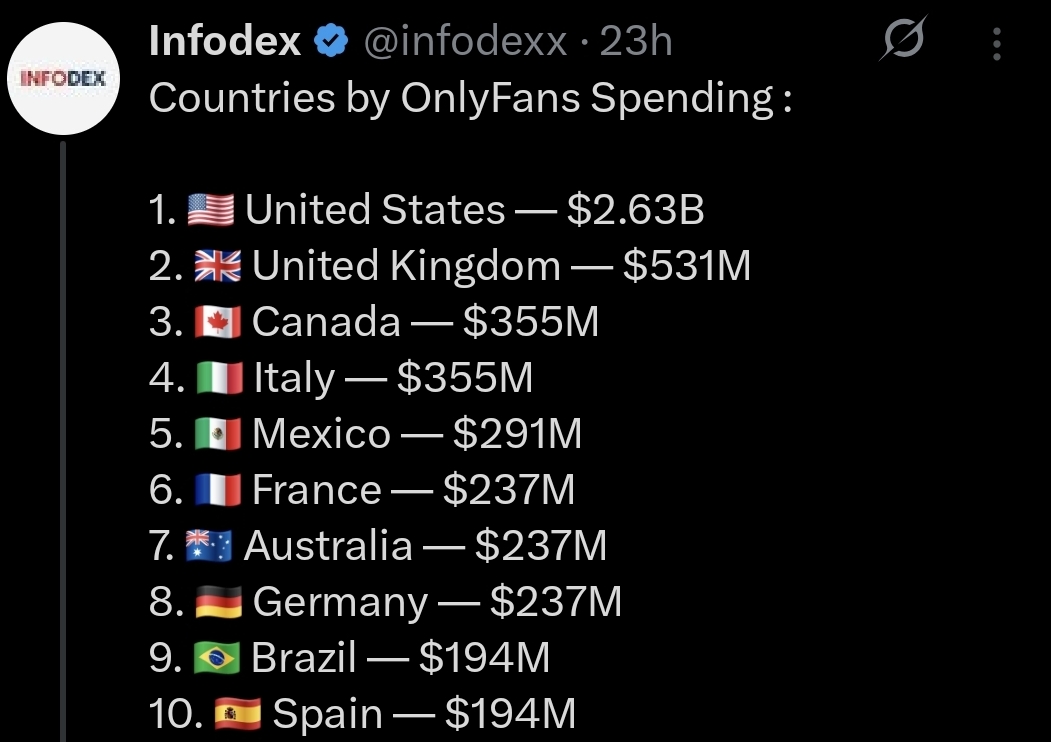Click the Germany flag emoji
The width and height of the screenshot is (1051, 742).
point(218,603)
